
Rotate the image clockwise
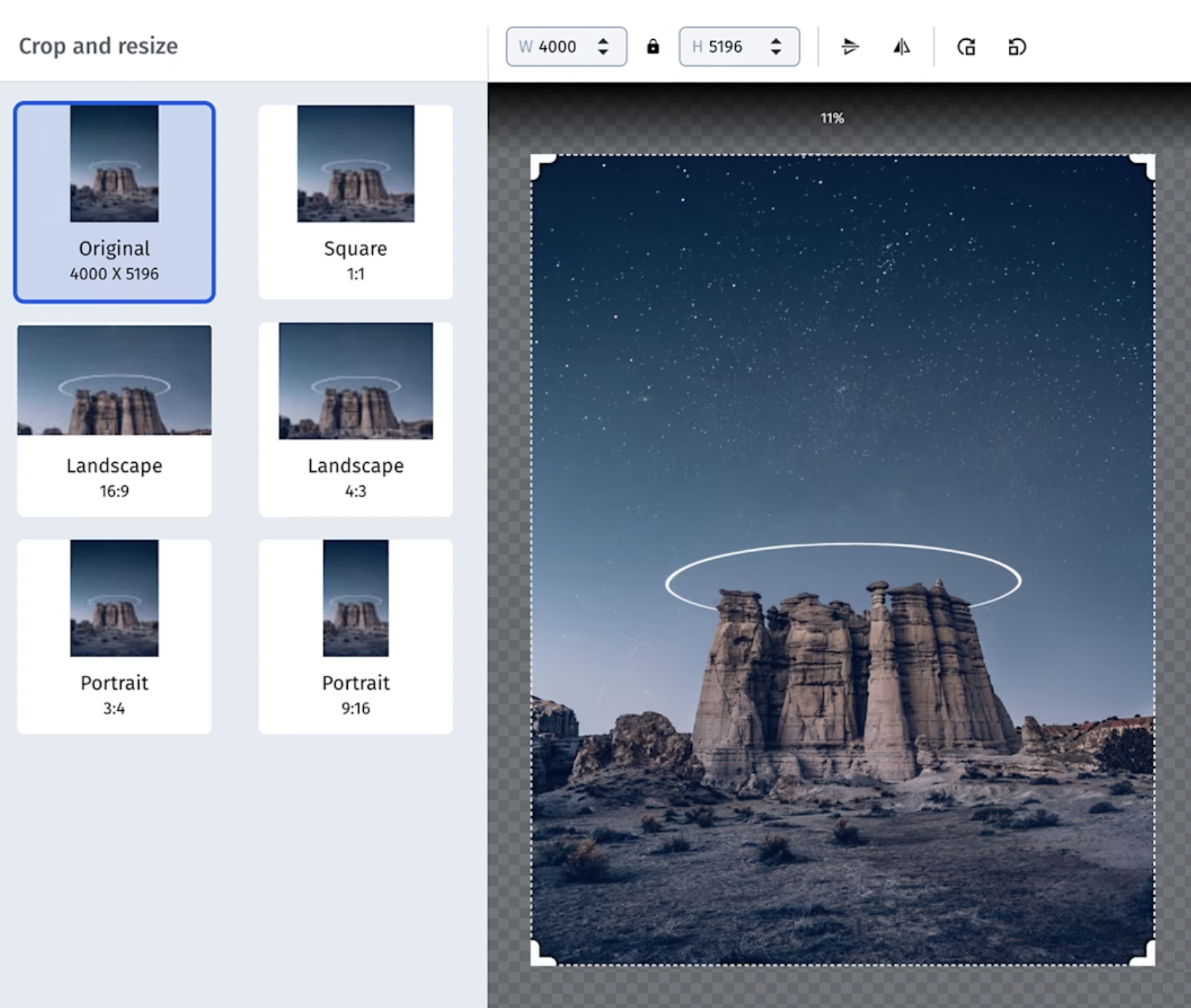966,47
